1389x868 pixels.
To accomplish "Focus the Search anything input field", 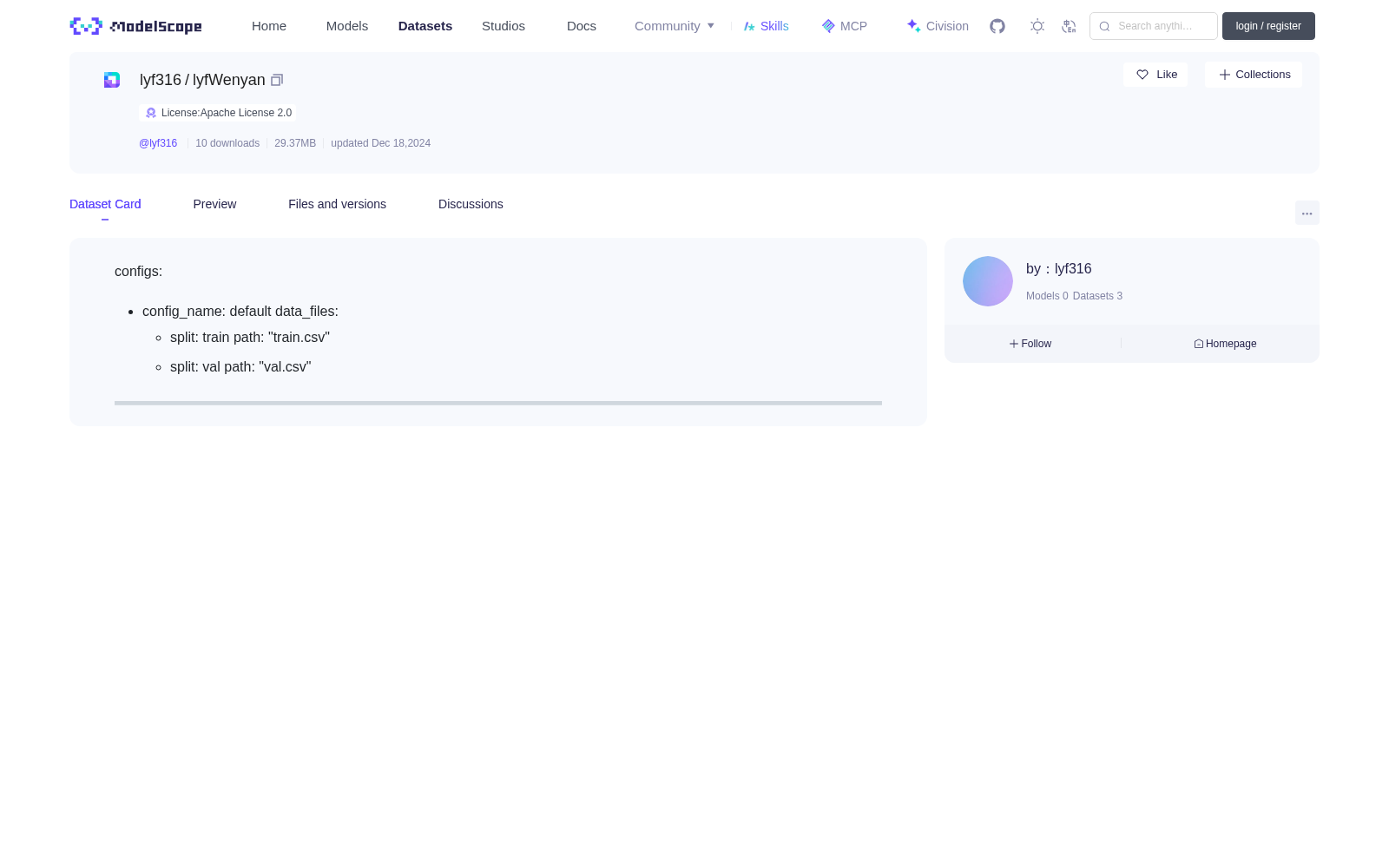I will 1154,26.
